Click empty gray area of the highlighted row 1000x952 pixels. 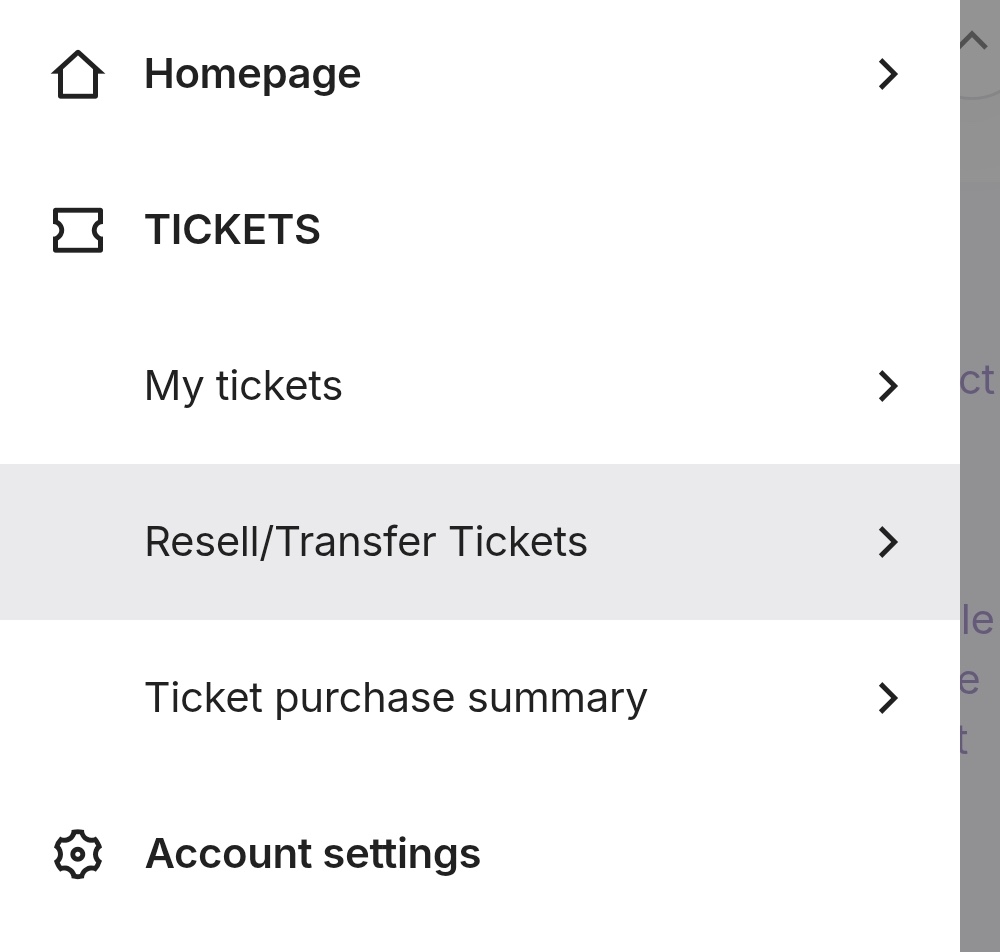click(730, 542)
